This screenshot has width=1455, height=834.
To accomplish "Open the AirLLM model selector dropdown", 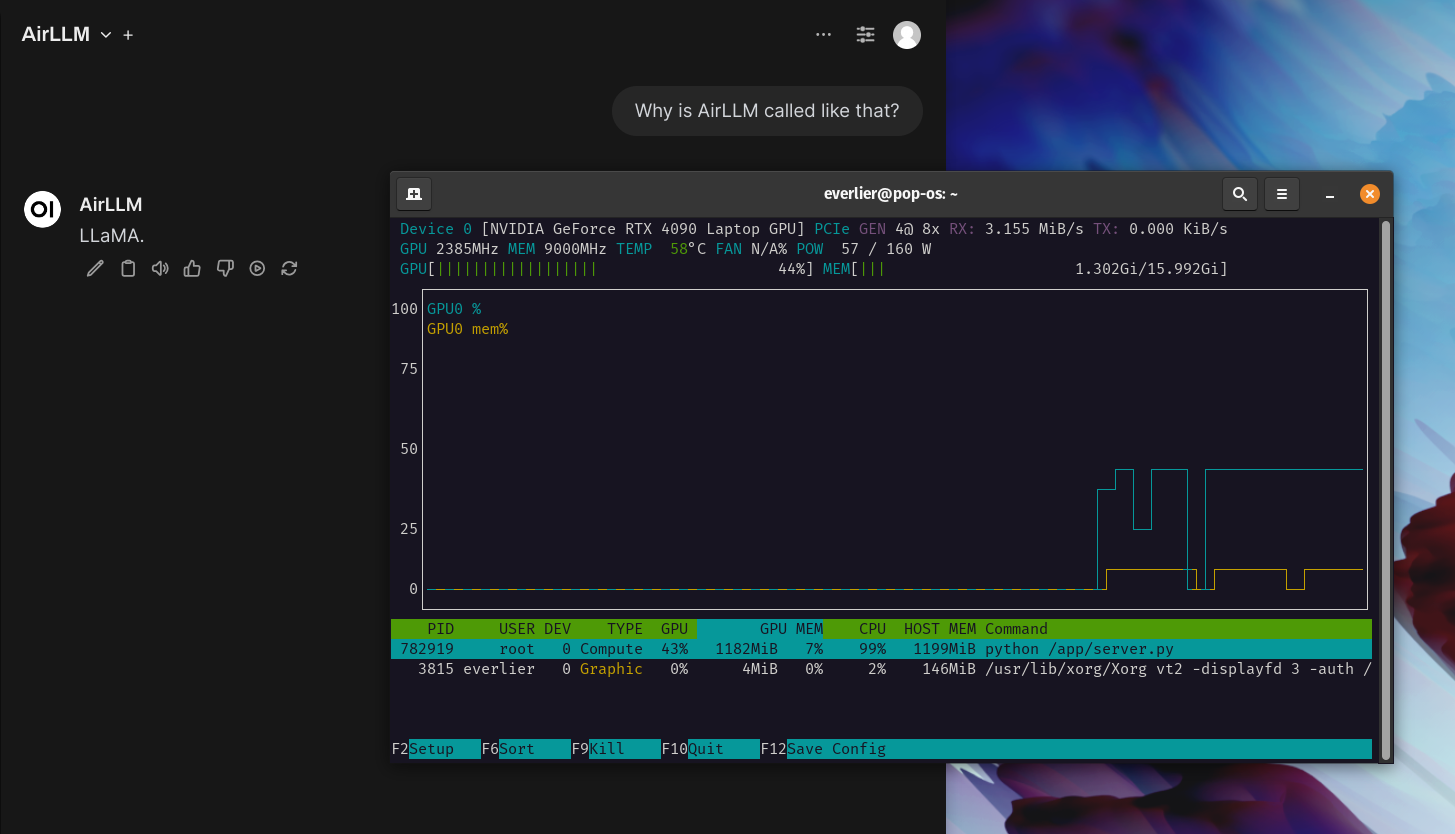I will click(x=66, y=34).
